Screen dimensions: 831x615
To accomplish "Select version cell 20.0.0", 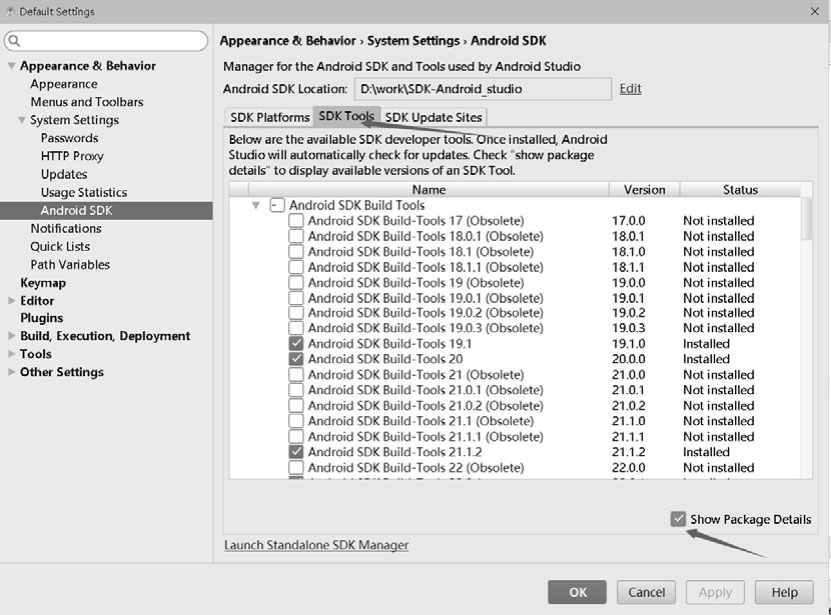I will pos(629,359).
